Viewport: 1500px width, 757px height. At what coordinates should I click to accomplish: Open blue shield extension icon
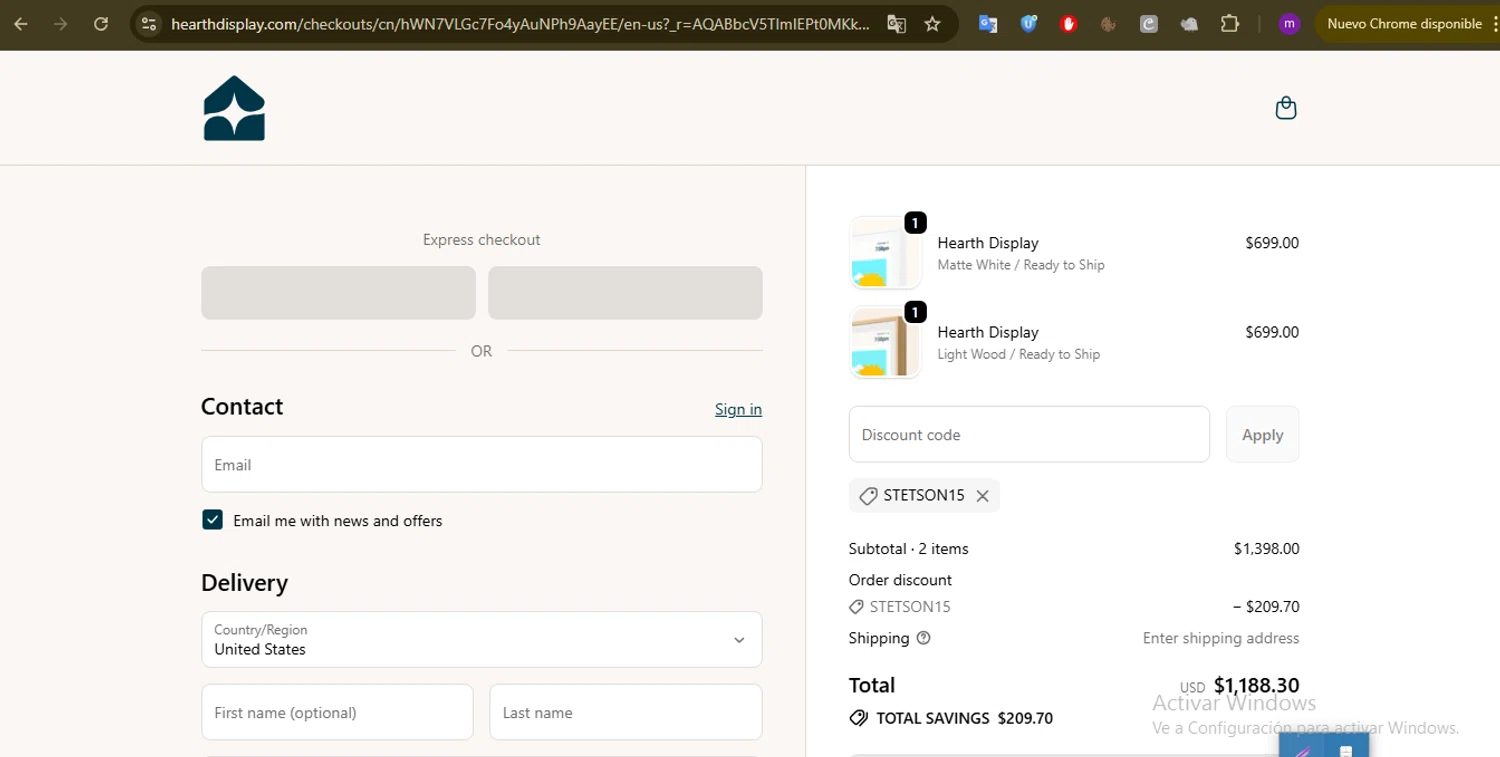[x=1028, y=24]
